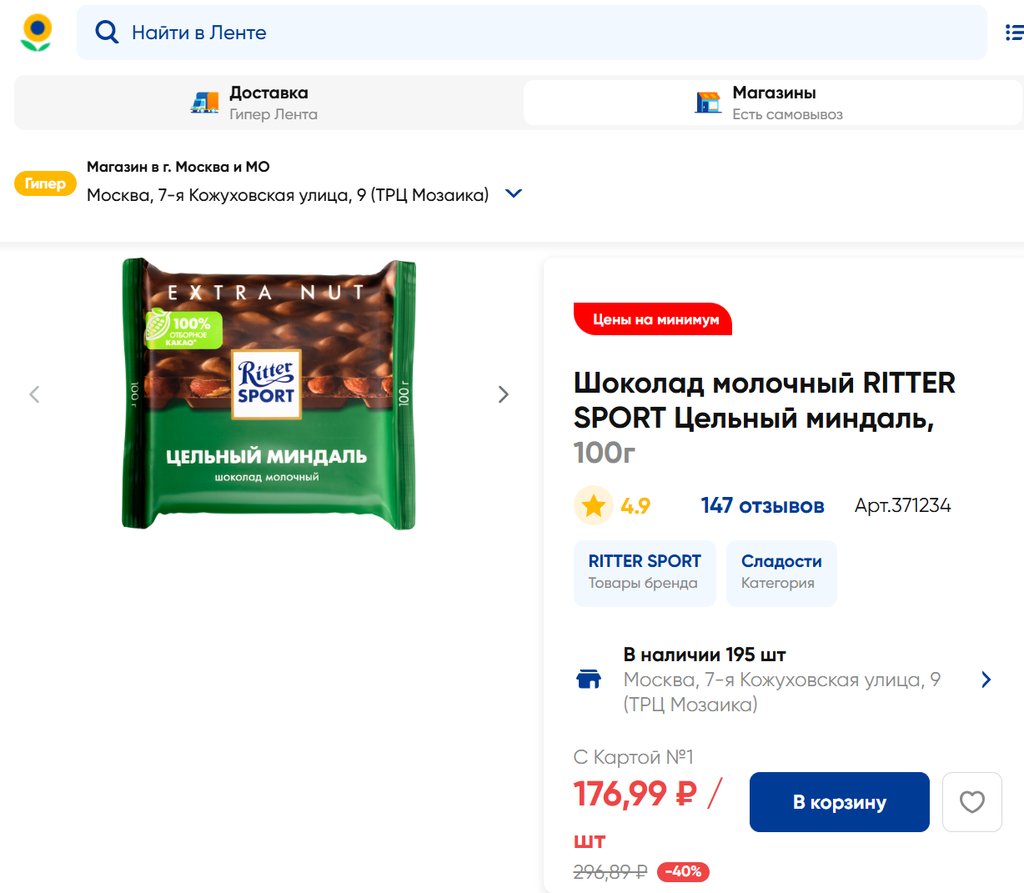Open the catalog list icon
This screenshot has width=1024, height=893.
tap(1013, 33)
